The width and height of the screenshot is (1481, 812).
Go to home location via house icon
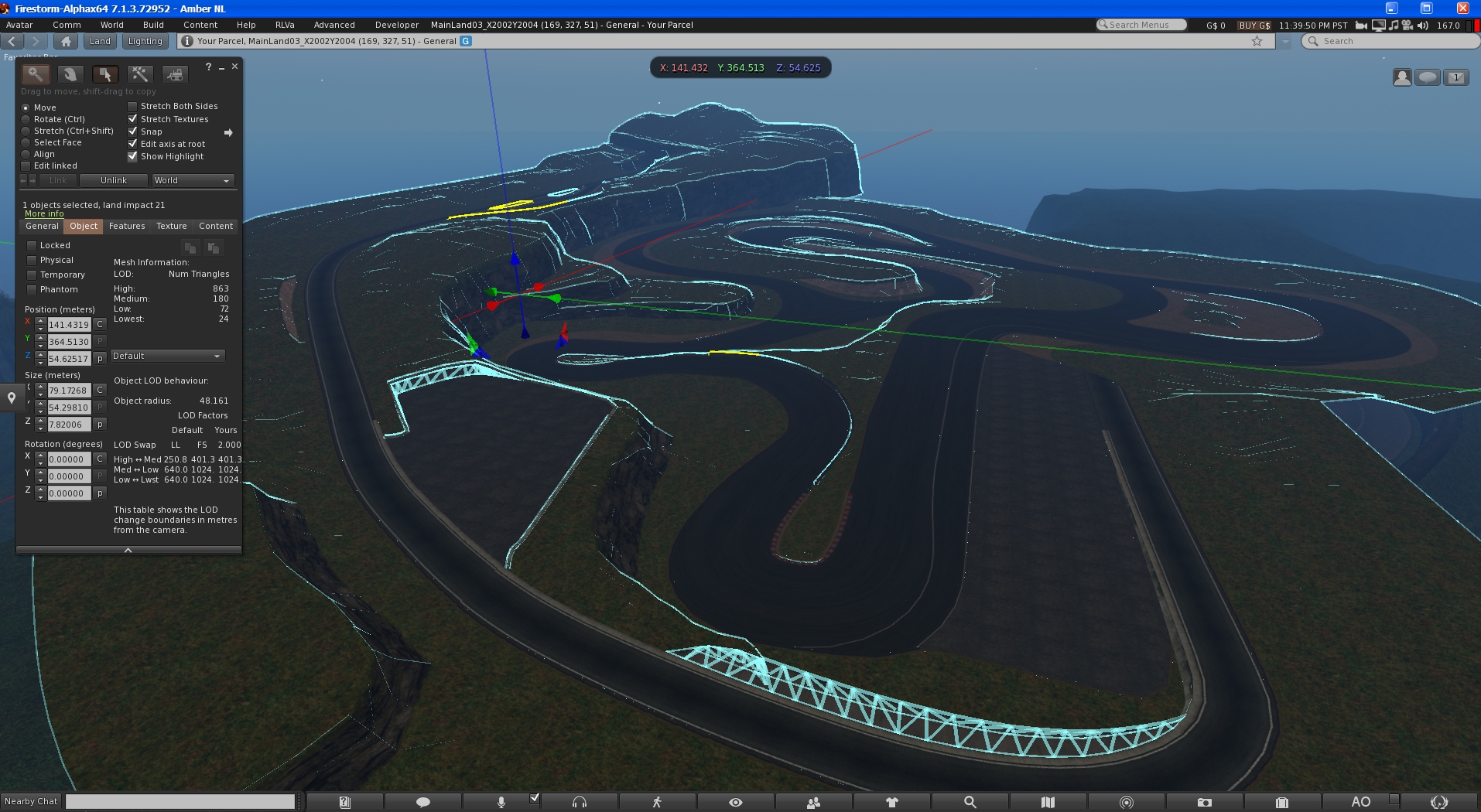click(67, 41)
